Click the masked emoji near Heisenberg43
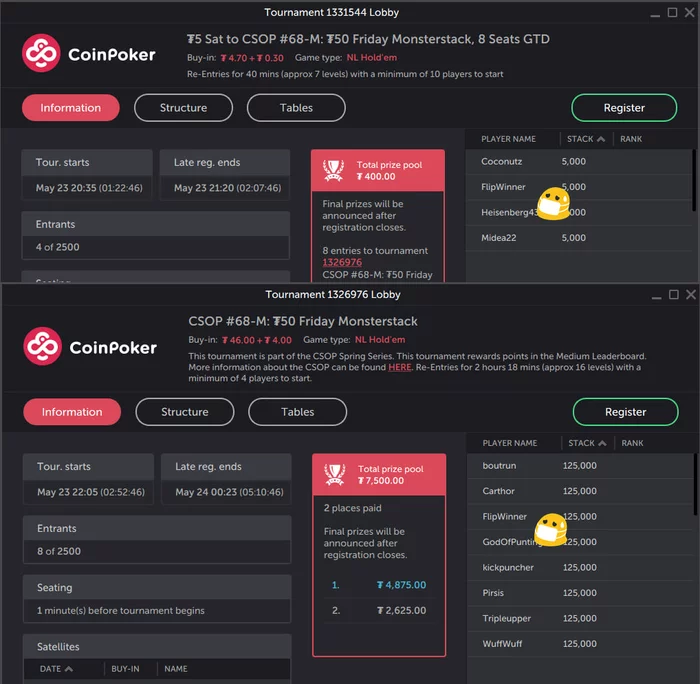The width and height of the screenshot is (700, 684). [553, 204]
